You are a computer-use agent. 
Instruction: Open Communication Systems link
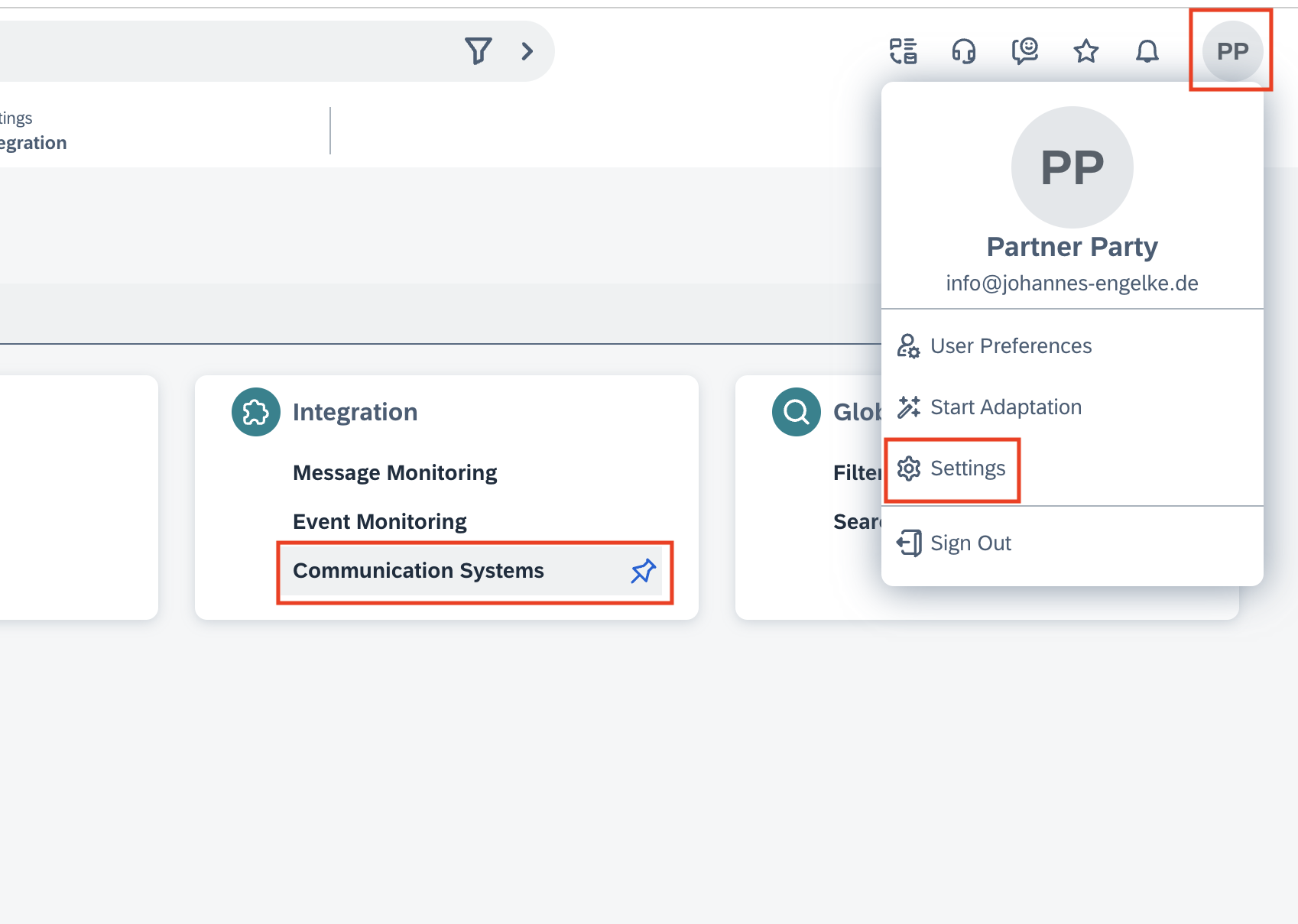419,571
